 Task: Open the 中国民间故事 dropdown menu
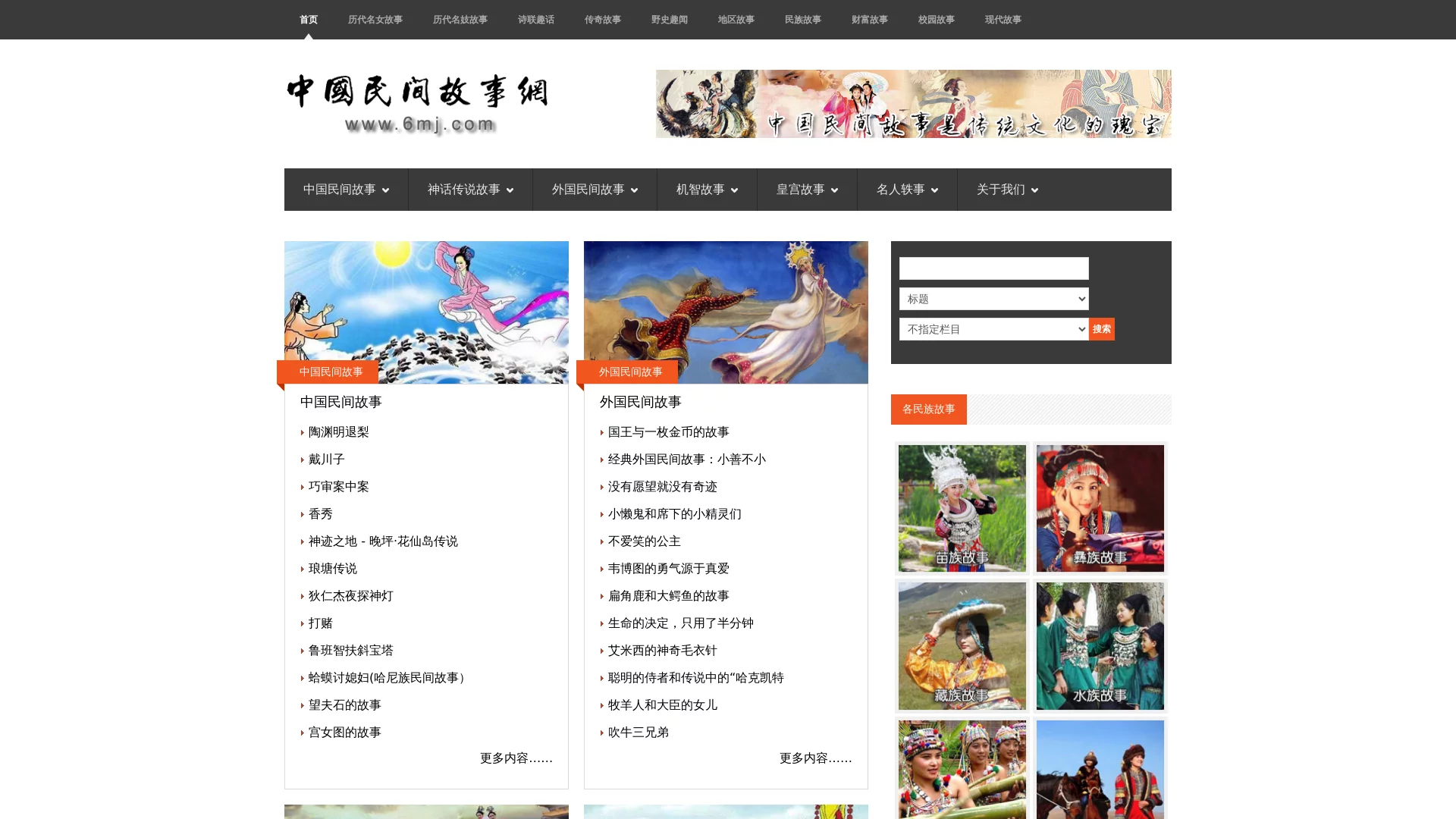(x=346, y=190)
